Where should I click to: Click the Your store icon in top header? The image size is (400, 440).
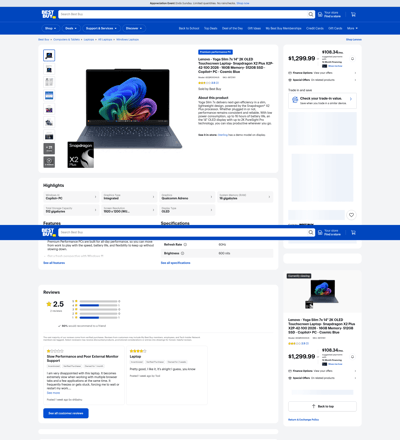[320, 14]
